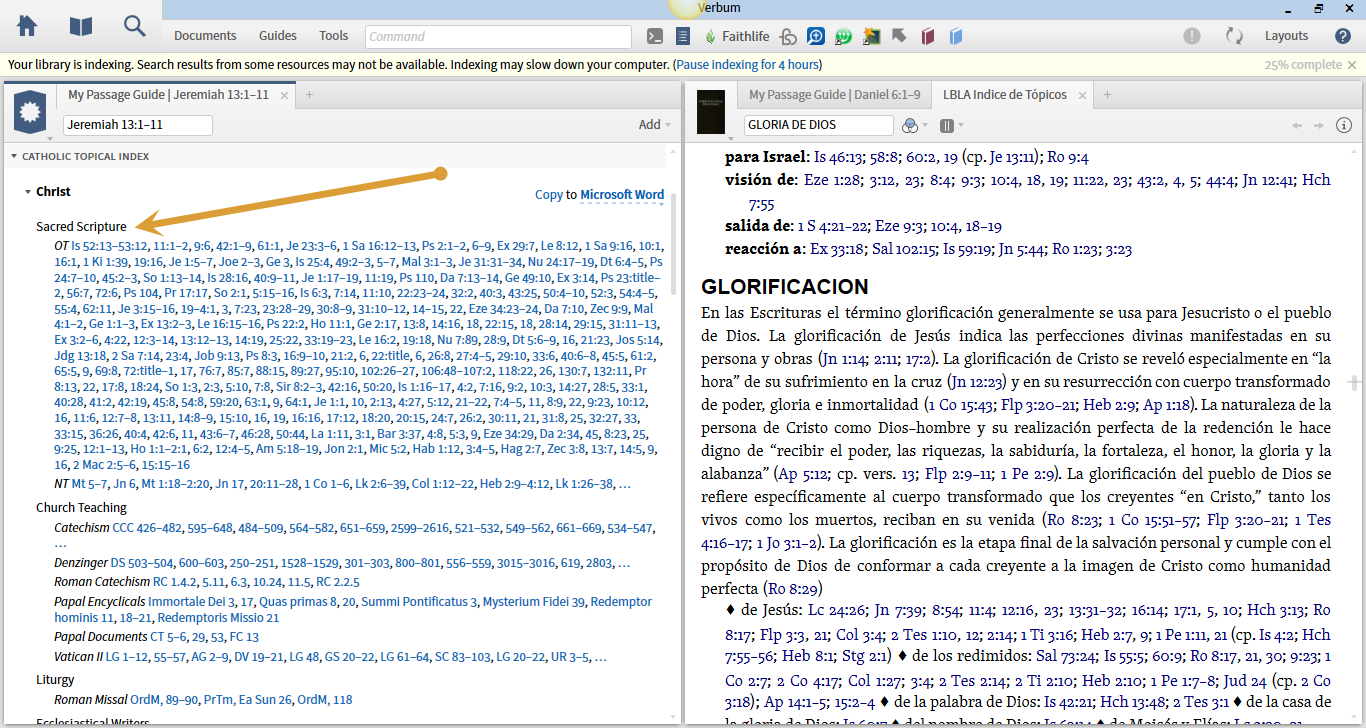Image resolution: width=1366 pixels, height=728 pixels.
Task: Click the GLORIA DE DIOS reference box
Action: point(818,125)
